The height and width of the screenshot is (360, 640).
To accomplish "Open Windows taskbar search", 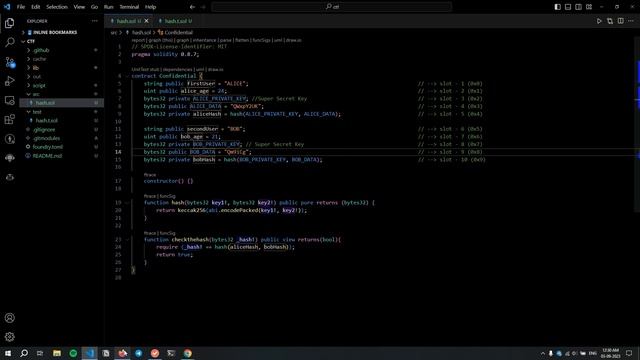I will click(24, 353).
